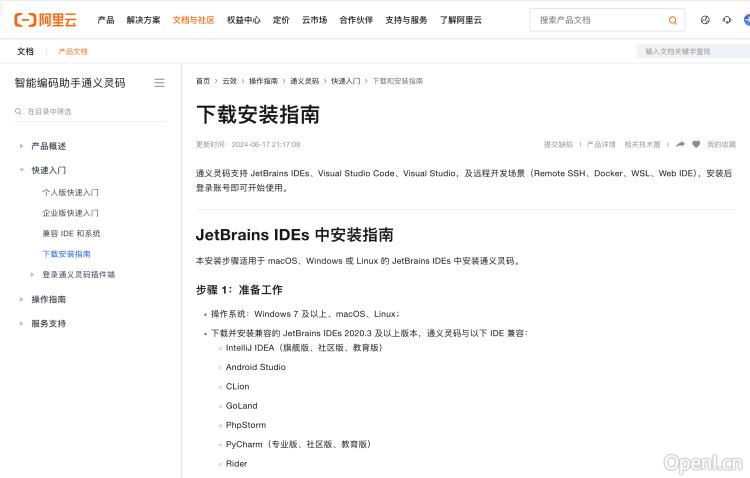750x478 pixels.
Task: Click the 产品文档 link
Action: coord(73,51)
